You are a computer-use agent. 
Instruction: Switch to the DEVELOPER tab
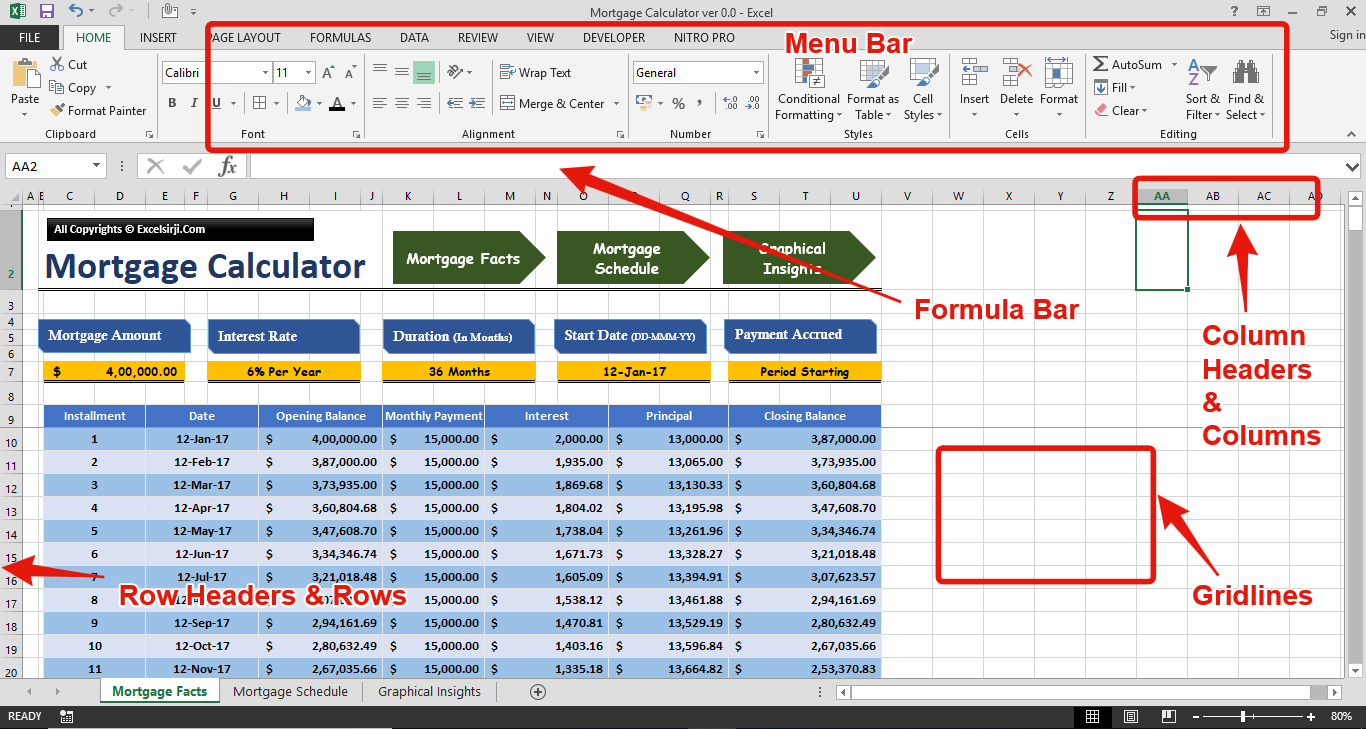(x=614, y=37)
